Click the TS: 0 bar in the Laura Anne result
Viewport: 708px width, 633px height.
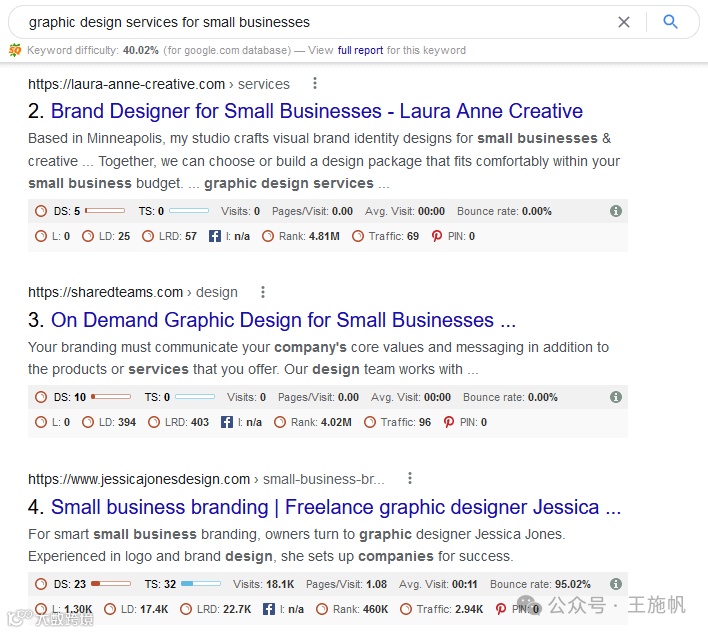pyautogui.click(x=189, y=211)
